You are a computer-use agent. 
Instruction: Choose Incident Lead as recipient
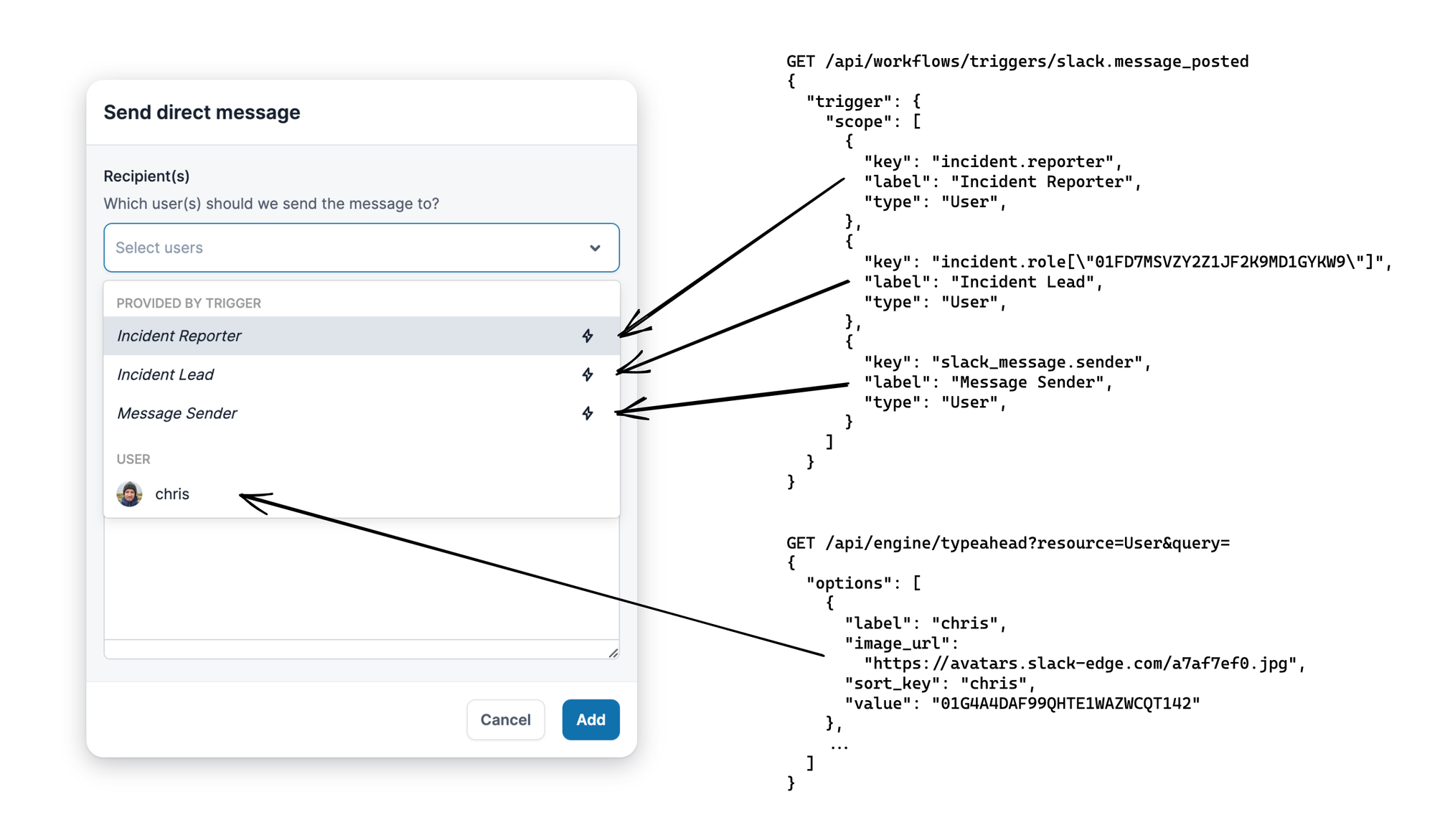tap(166, 374)
